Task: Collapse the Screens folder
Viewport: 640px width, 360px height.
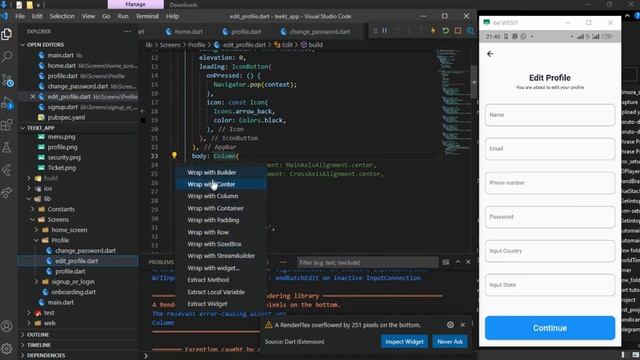Action: click(33, 220)
